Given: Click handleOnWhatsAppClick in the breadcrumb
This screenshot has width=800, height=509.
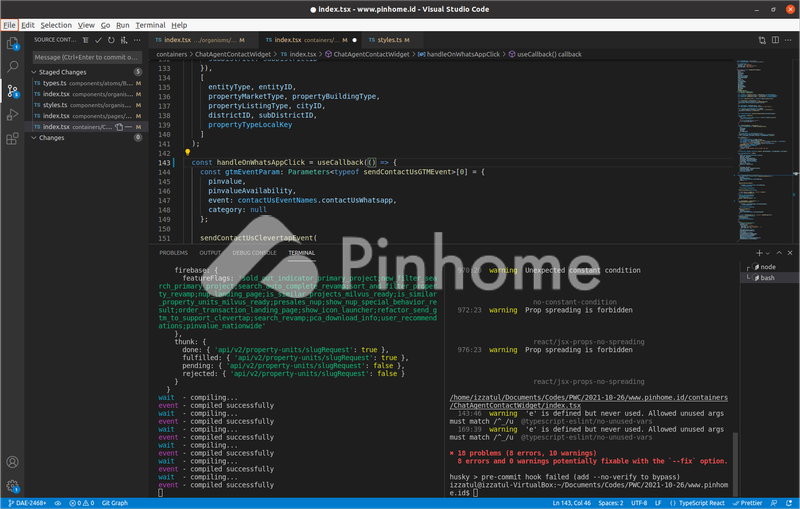Looking at the screenshot, I should [x=459, y=54].
